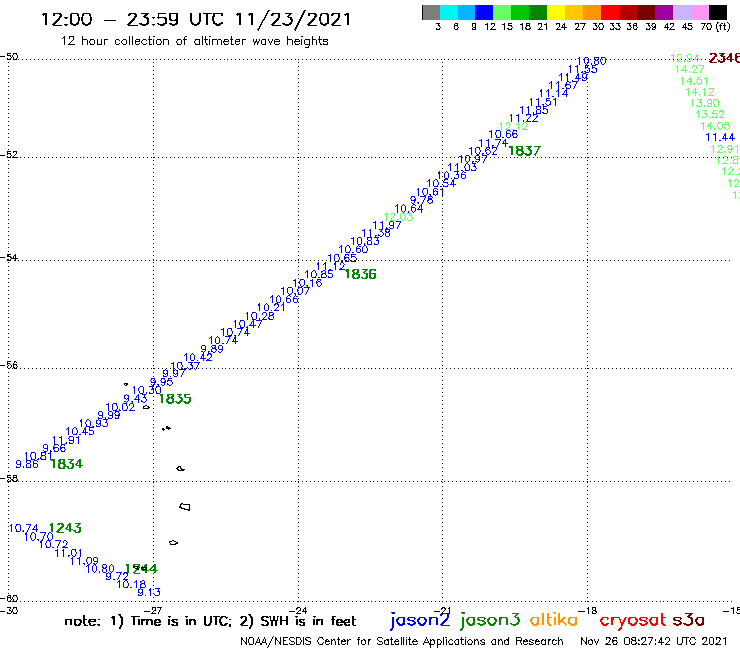Click the -50 latitude axis label
This screenshot has height=650, width=740.
coord(9,57)
